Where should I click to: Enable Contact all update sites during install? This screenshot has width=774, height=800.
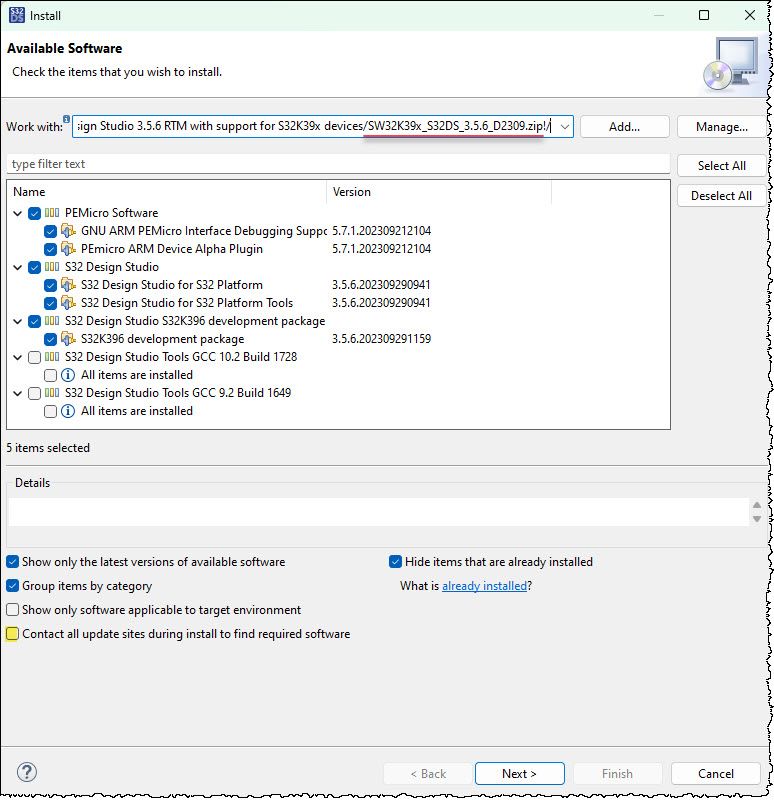[12, 634]
